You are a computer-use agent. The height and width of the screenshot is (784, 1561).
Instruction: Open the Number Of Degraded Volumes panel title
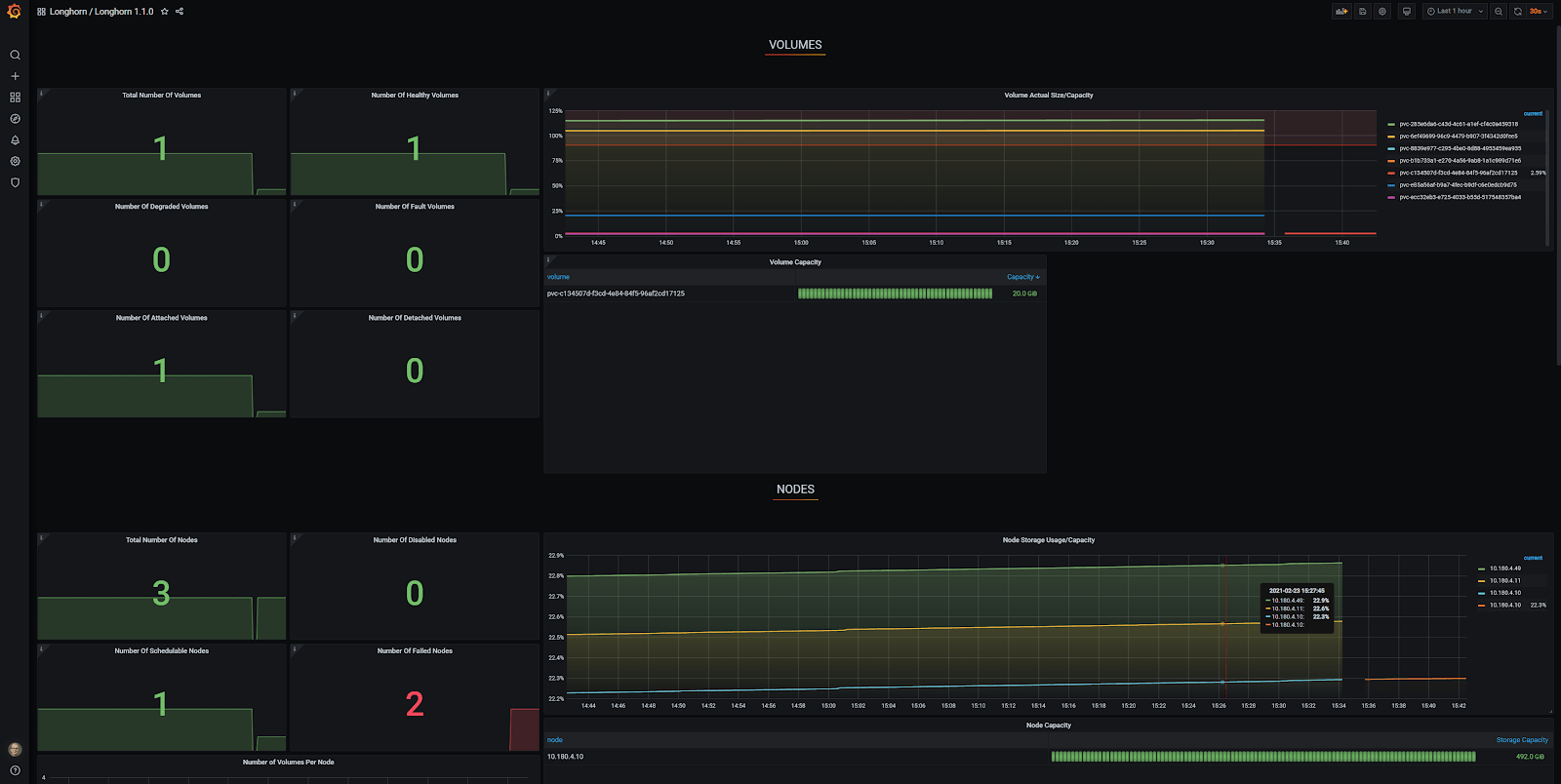(x=161, y=207)
